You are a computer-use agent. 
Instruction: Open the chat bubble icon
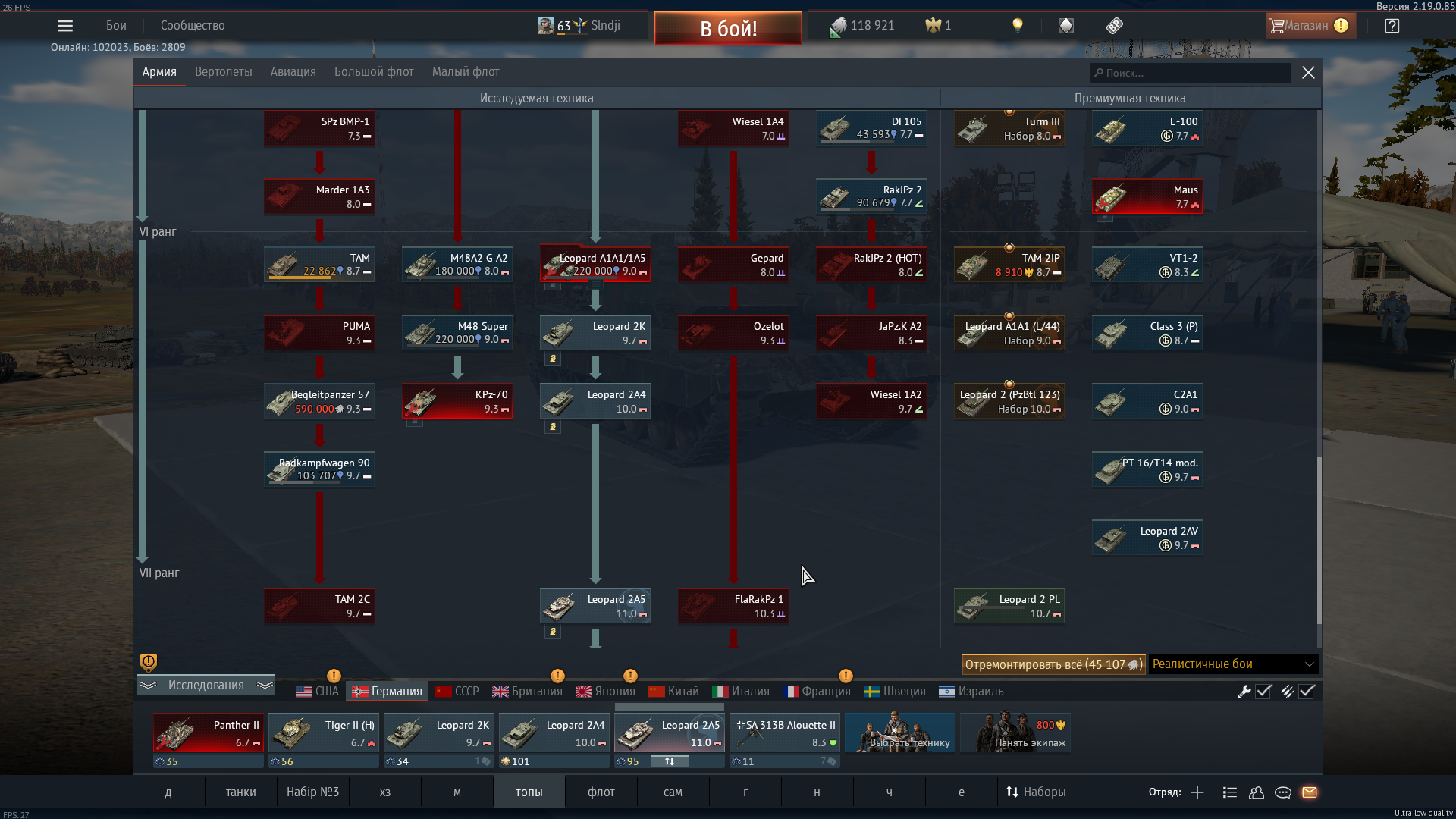pos(1283,792)
